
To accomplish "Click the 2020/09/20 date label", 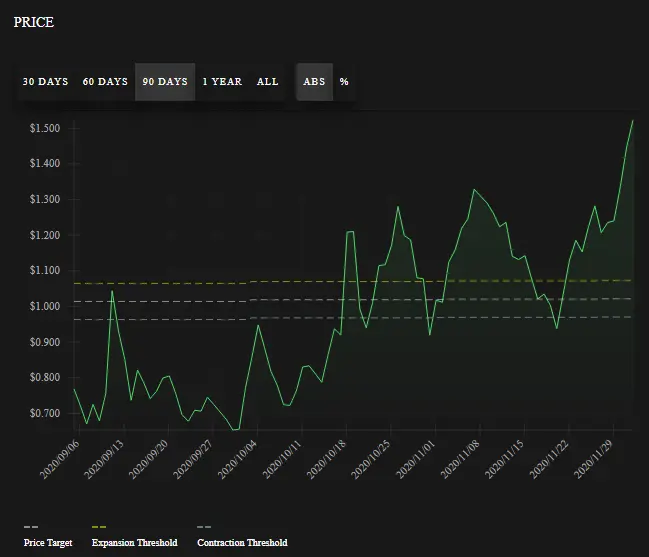I will pos(149,459).
